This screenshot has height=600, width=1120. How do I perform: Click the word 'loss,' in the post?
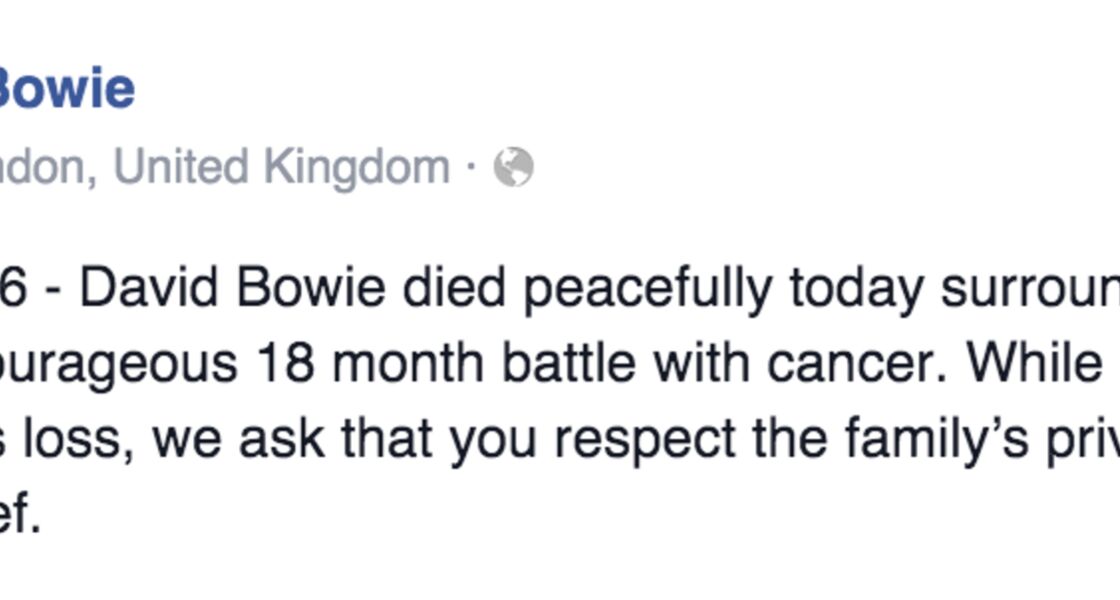tap(79, 438)
